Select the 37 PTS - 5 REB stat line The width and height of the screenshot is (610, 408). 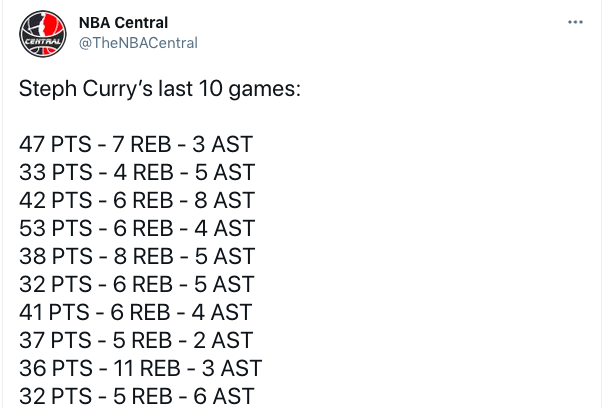point(136,340)
